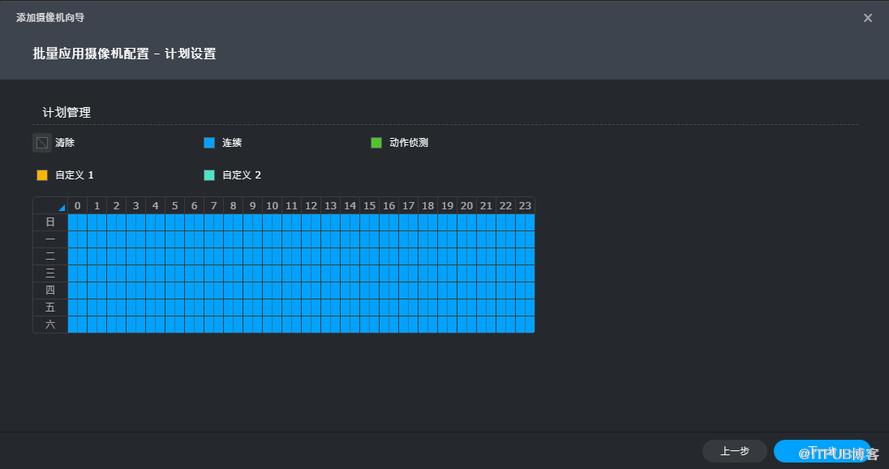889x469 pixels.
Task: Select the hour 23 column header
Action: [x=525, y=206]
